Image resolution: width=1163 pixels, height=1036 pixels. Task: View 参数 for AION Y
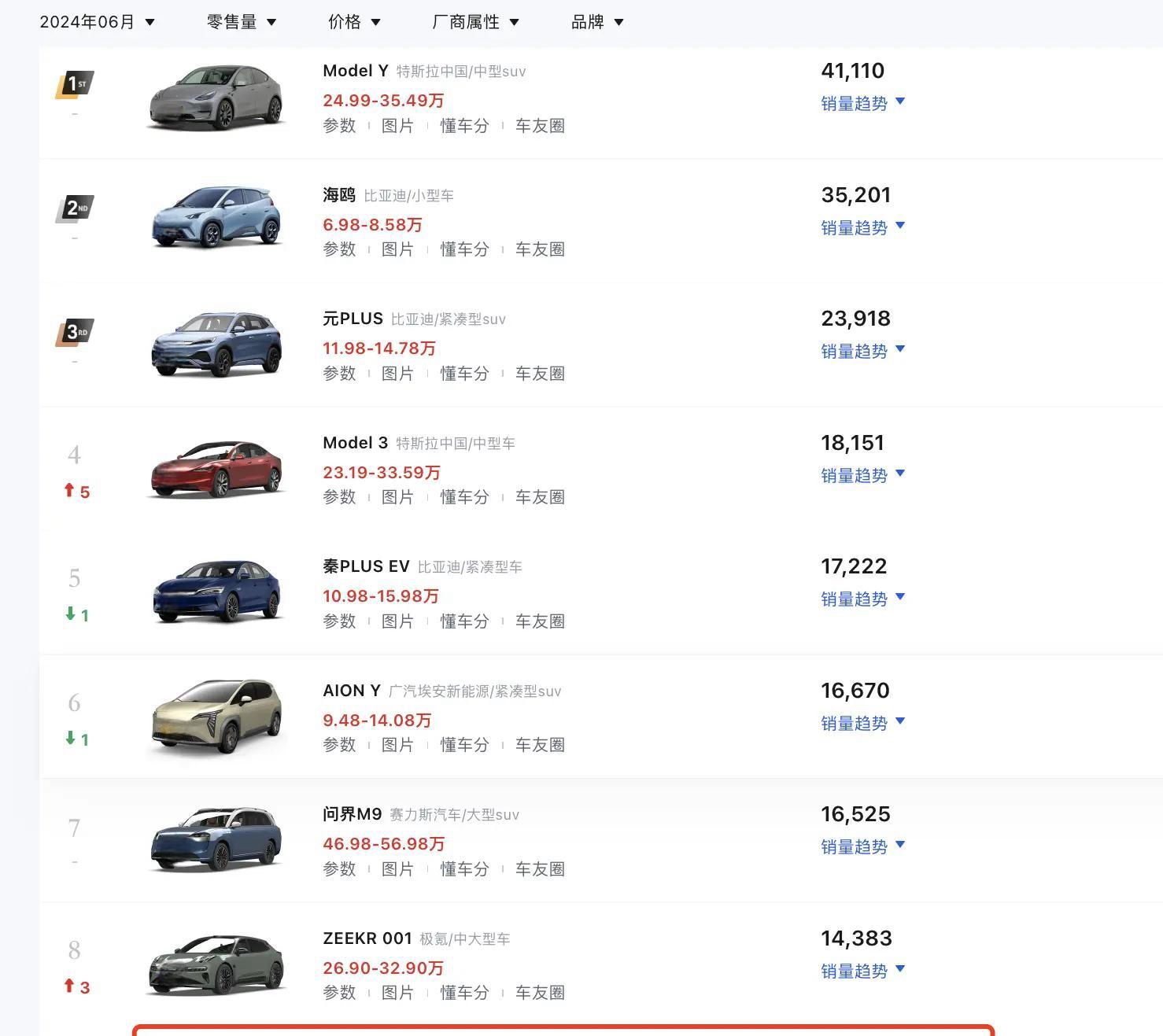339,745
